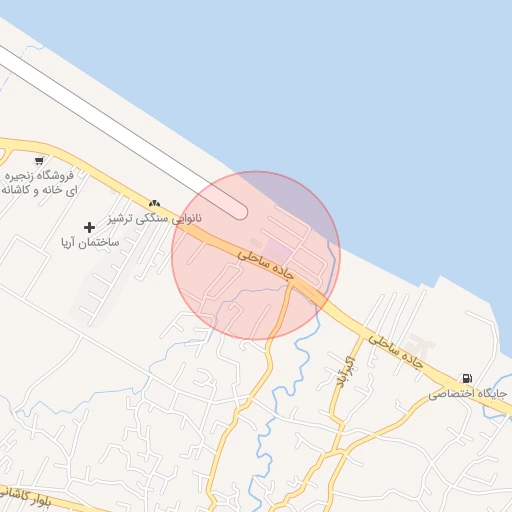Viewport: 512px width, 512px height.
Task: Select the bakery icon above نانوایی سنگکی ترشیز
Action: [x=154, y=203]
